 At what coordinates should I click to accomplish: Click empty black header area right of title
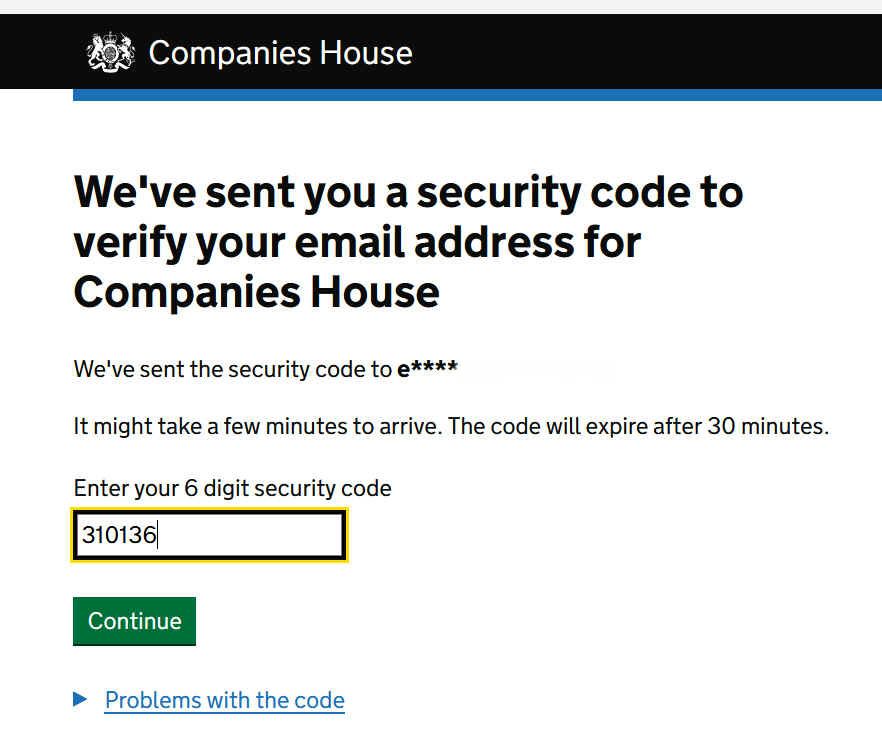(650, 52)
